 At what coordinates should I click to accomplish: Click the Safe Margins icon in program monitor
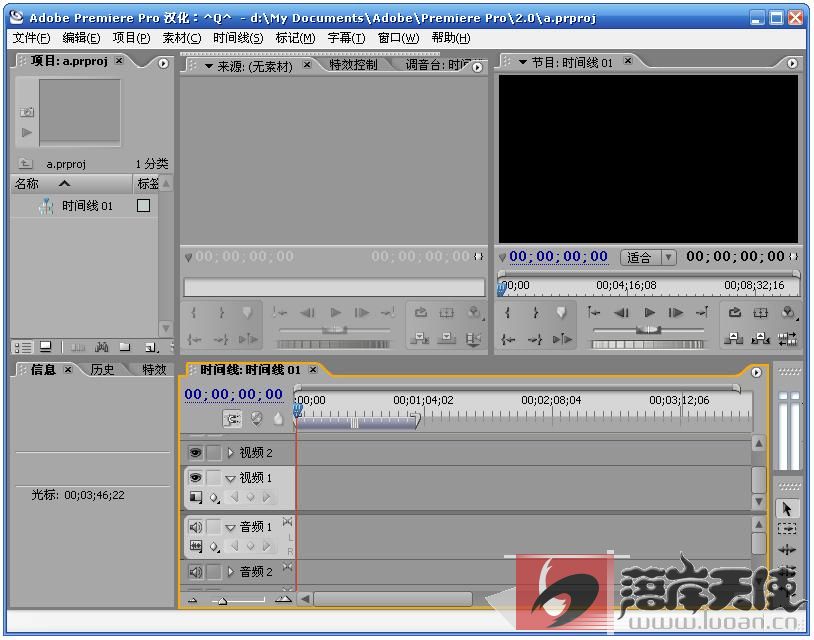click(x=761, y=312)
